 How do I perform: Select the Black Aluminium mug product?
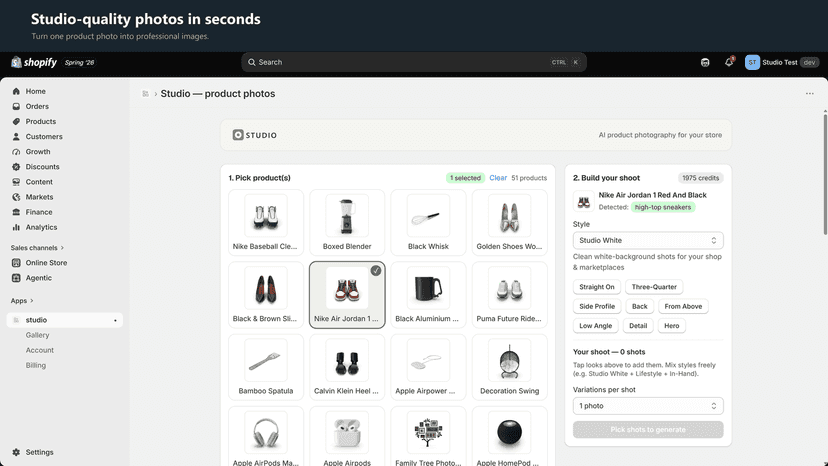coord(428,295)
